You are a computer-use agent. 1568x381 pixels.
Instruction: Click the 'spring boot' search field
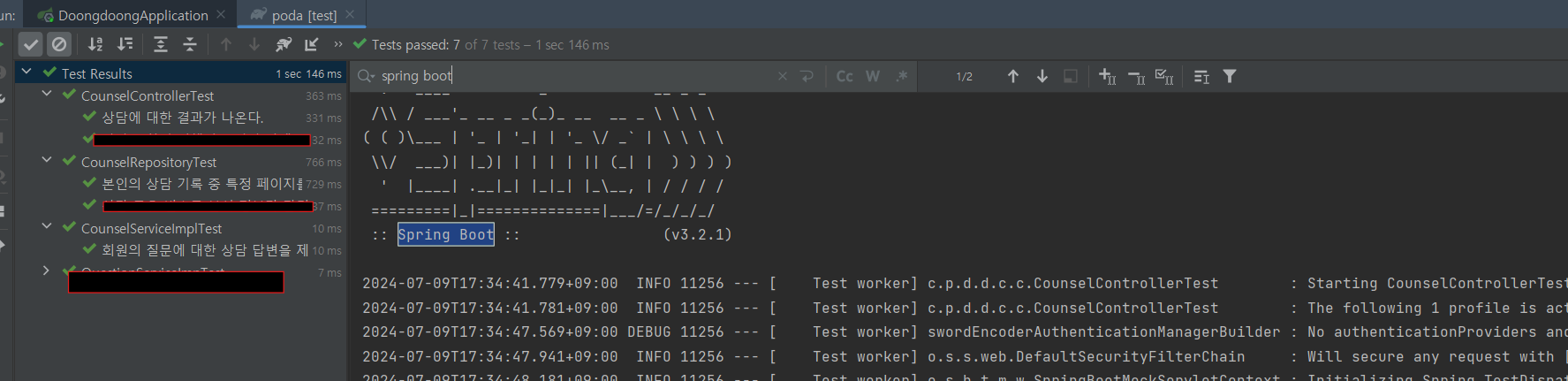click(574, 76)
